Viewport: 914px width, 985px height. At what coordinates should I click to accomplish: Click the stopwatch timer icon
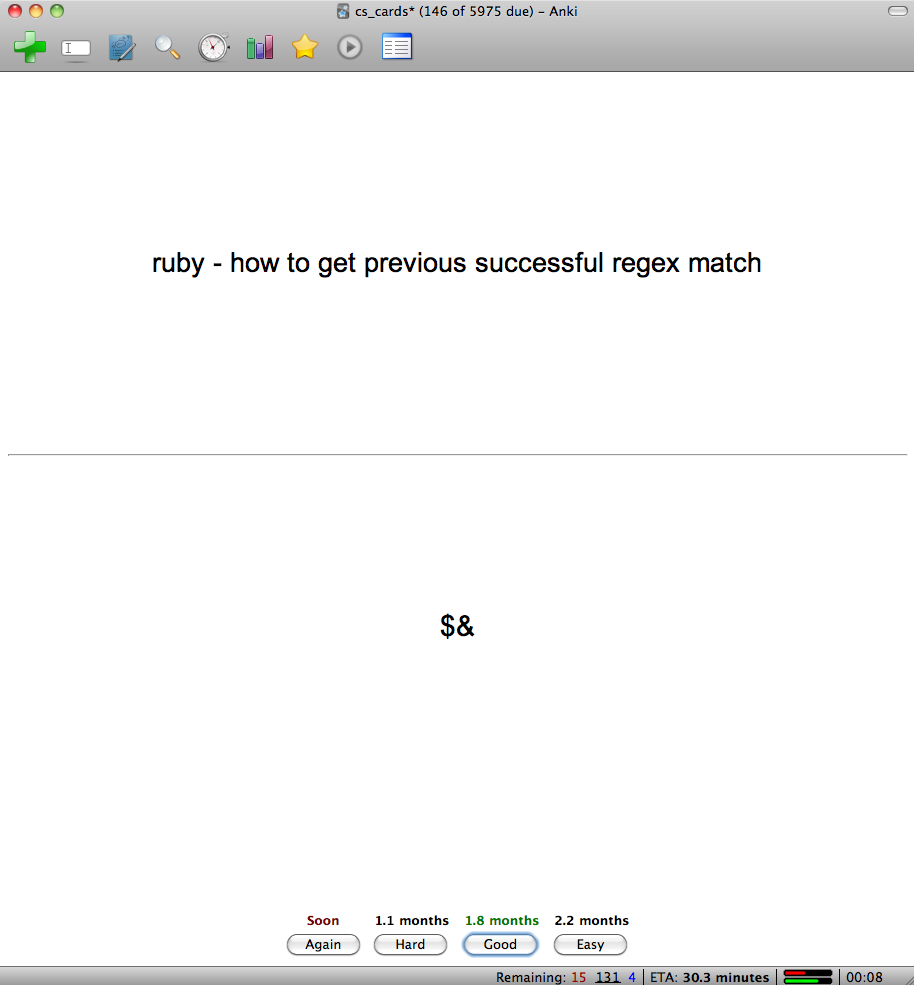[213, 47]
